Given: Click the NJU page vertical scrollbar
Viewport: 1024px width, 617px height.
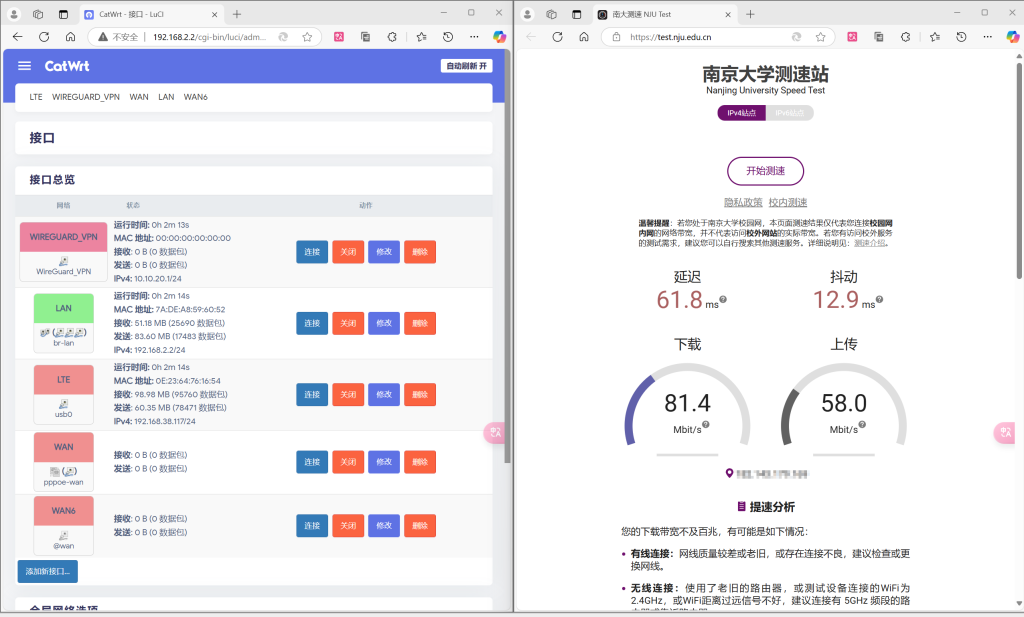Looking at the screenshot, I should [x=1019, y=170].
